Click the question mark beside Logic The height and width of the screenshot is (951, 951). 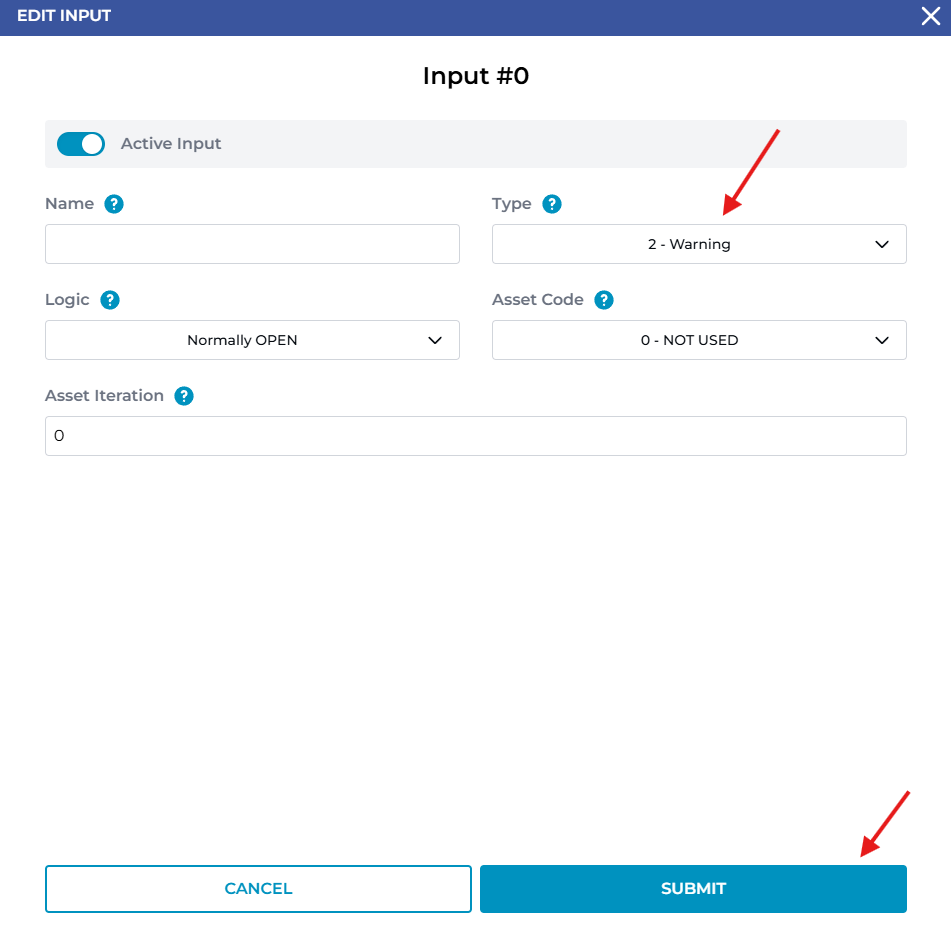tap(110, 300)
